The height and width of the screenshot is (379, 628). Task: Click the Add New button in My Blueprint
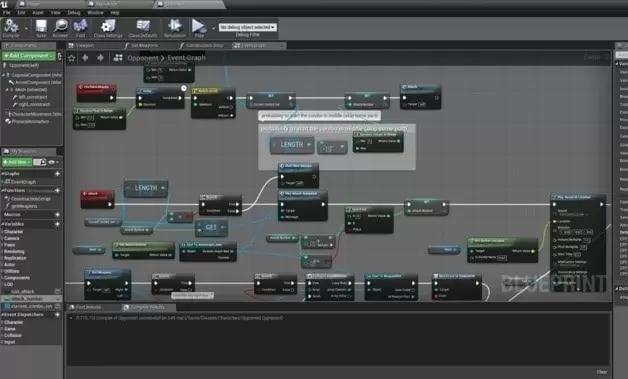coord(16,162)
